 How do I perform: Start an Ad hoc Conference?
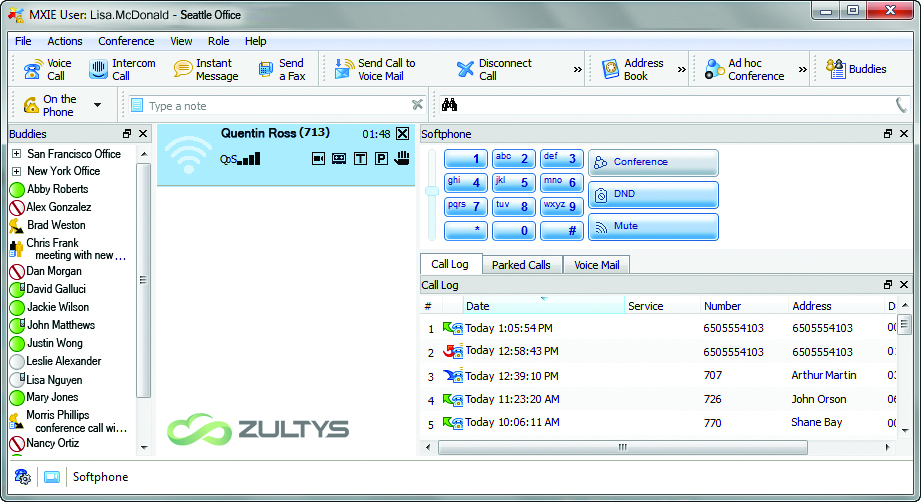[x=745, y=69]
